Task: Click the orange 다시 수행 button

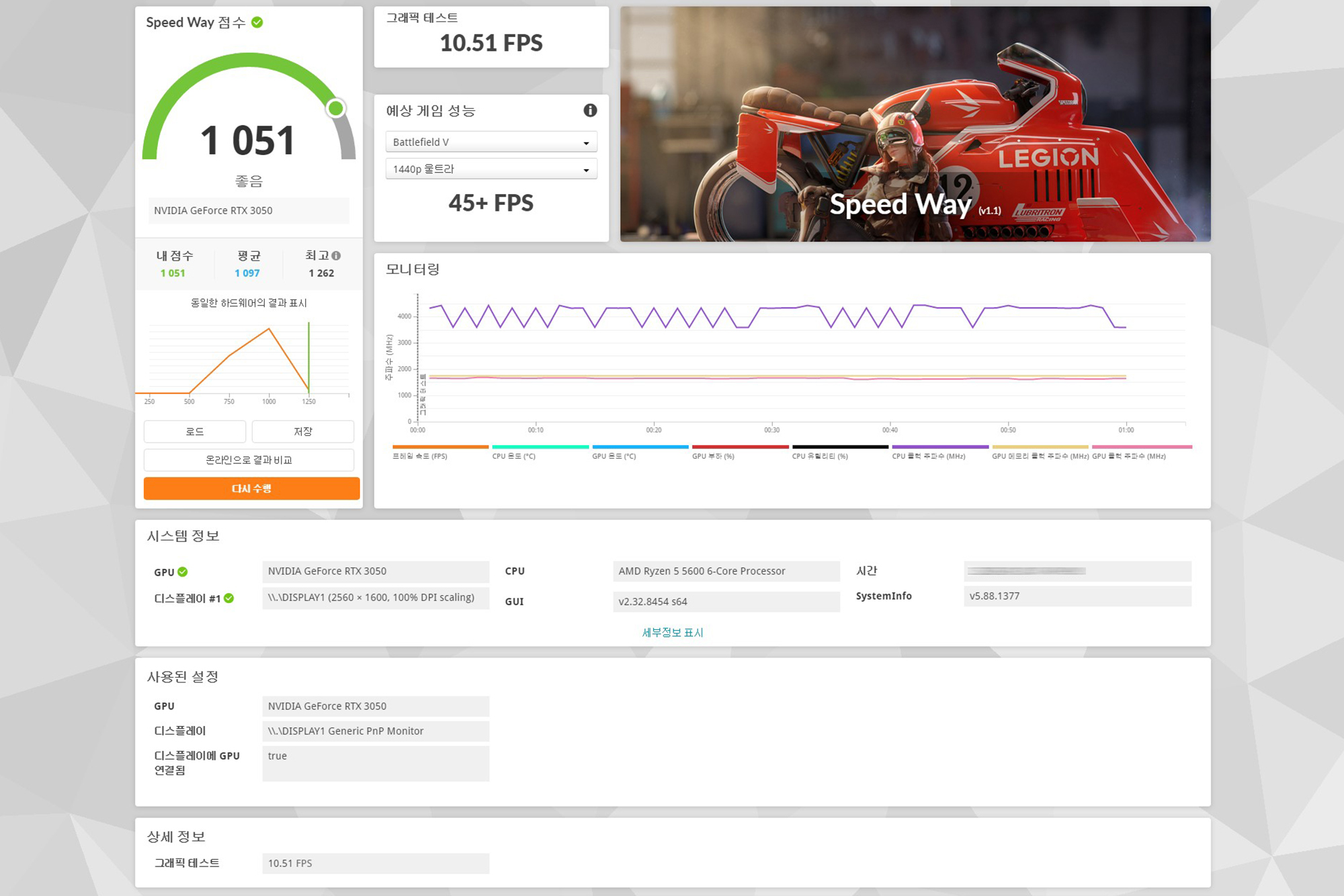Action: [251, 488]
